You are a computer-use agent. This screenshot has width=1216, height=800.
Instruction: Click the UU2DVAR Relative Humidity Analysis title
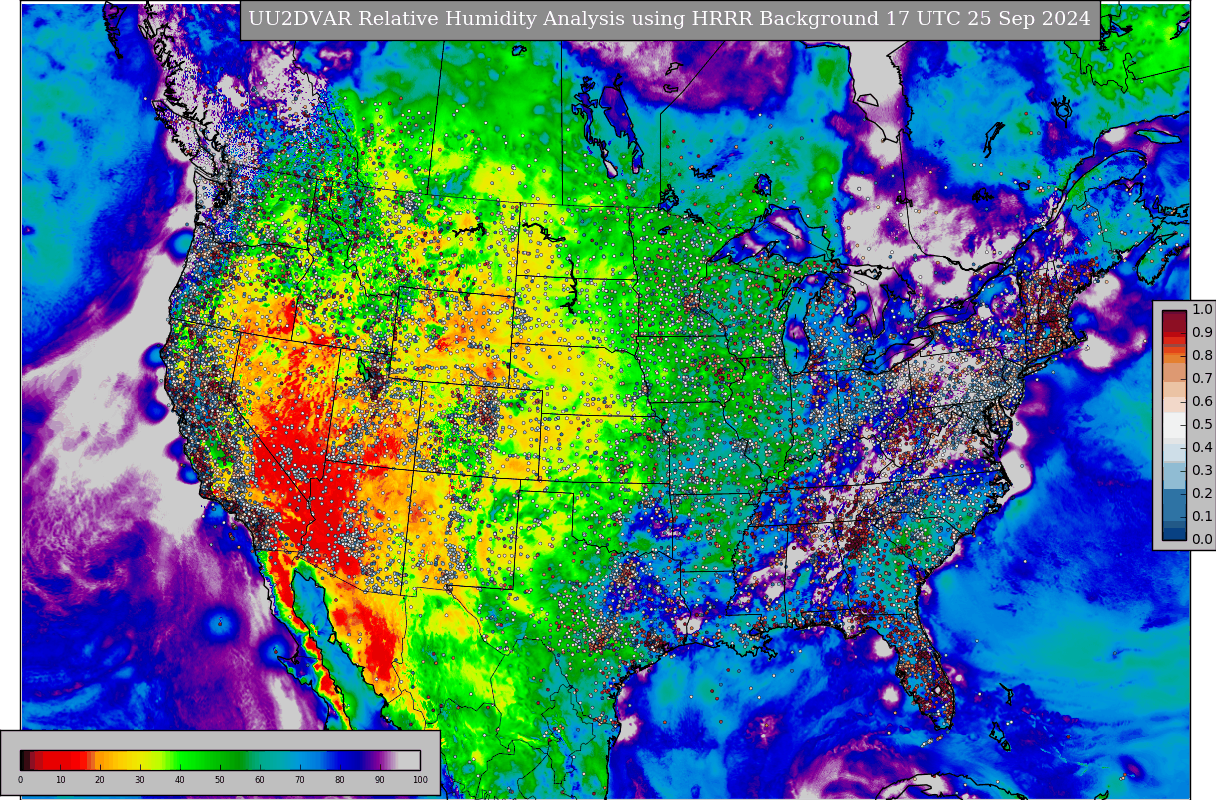coord(670,19)
